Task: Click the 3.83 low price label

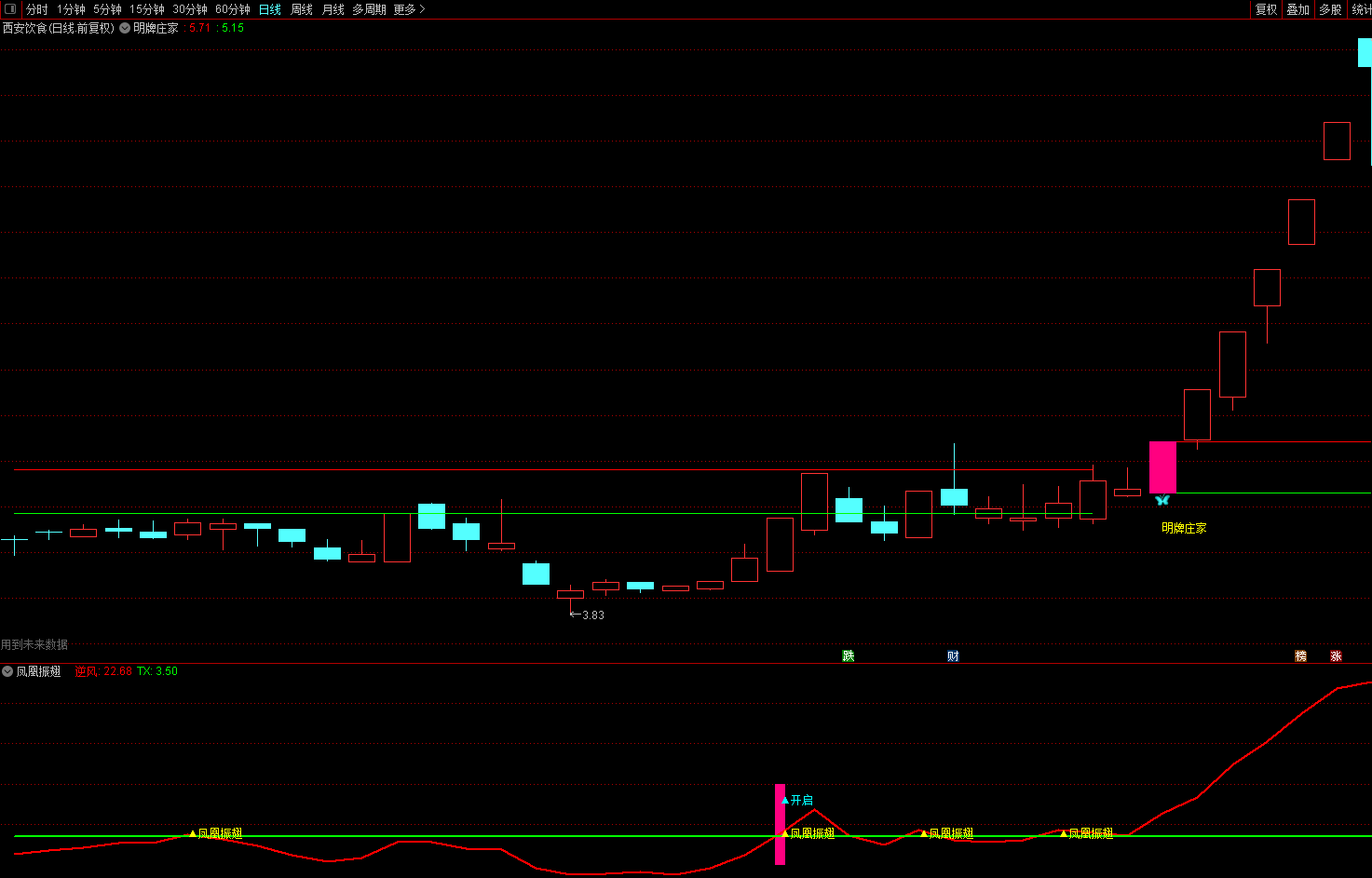Action: click(593, 615)
